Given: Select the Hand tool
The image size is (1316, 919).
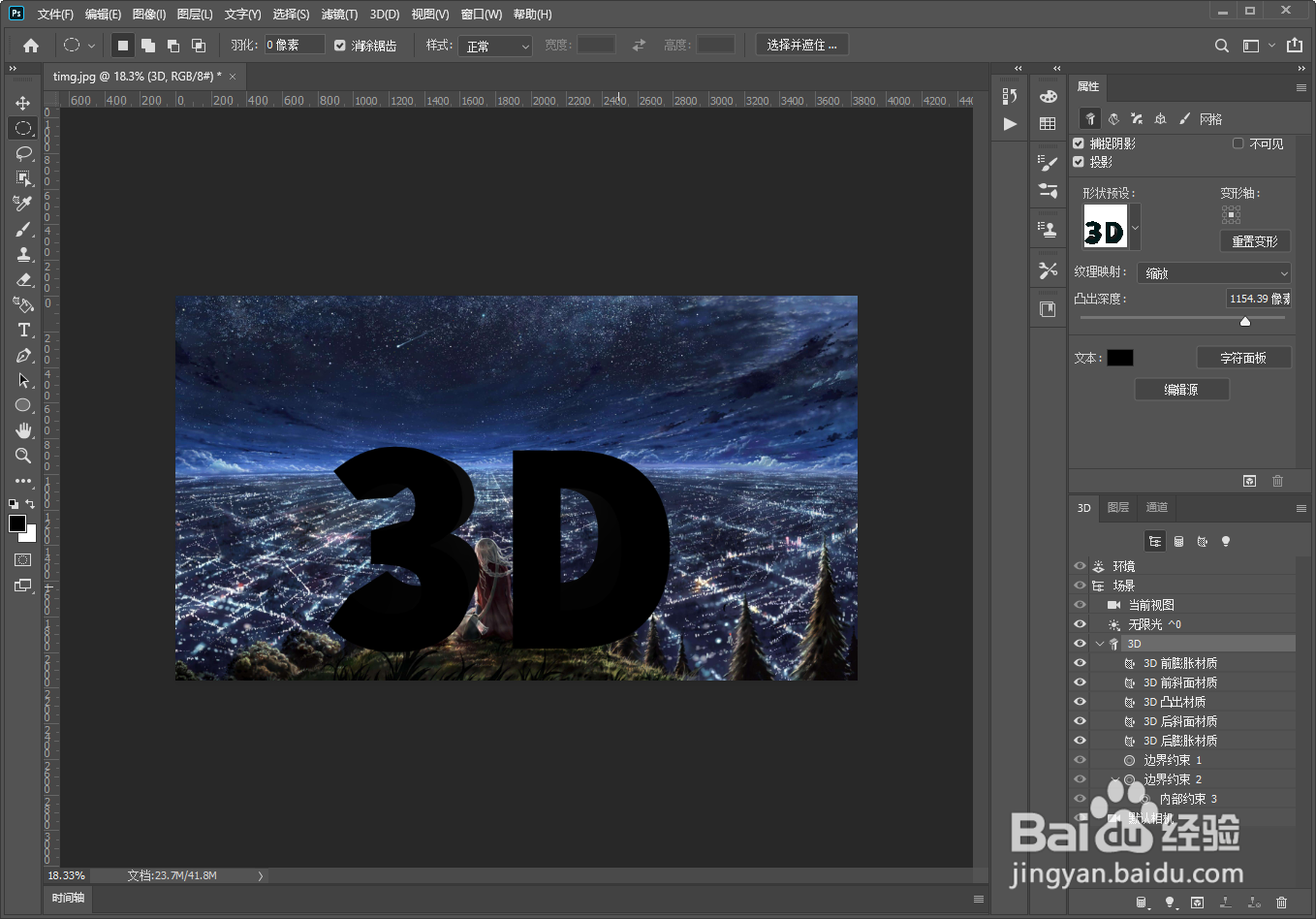Looking at the screenshot, I should tap(23, 430).
